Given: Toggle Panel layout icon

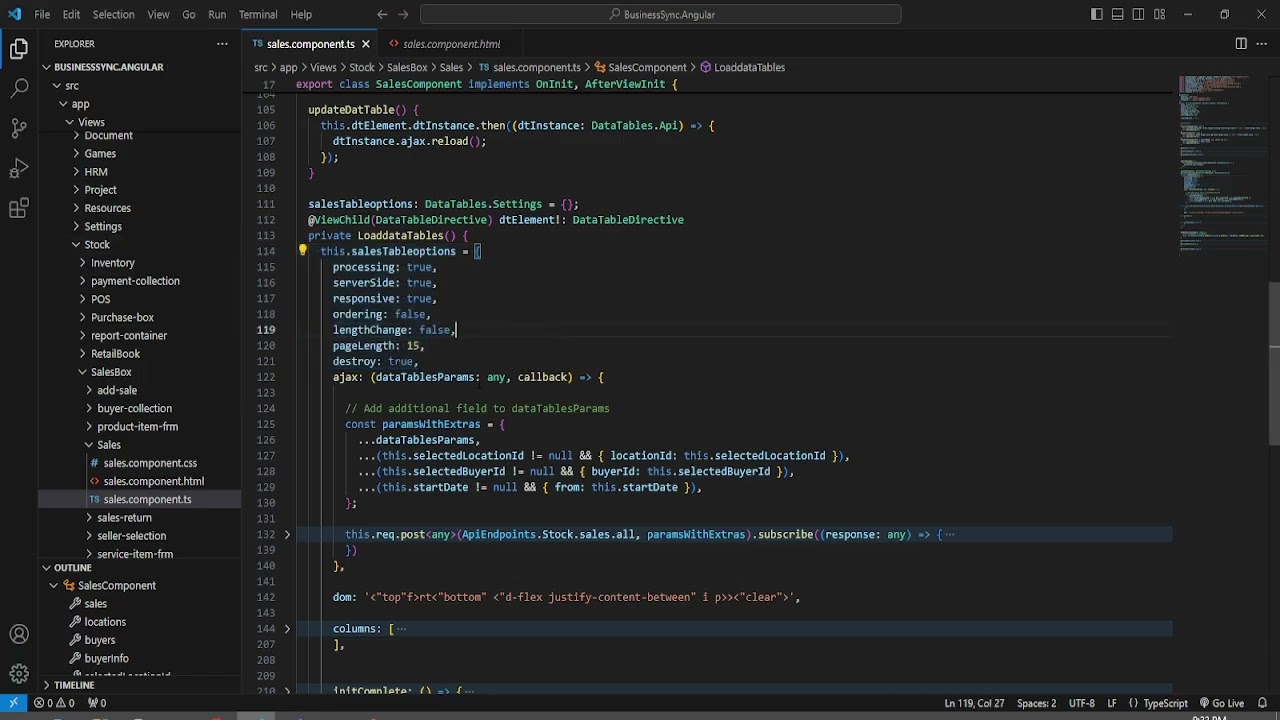Looking at the screenshot, I should (1118, 14).
